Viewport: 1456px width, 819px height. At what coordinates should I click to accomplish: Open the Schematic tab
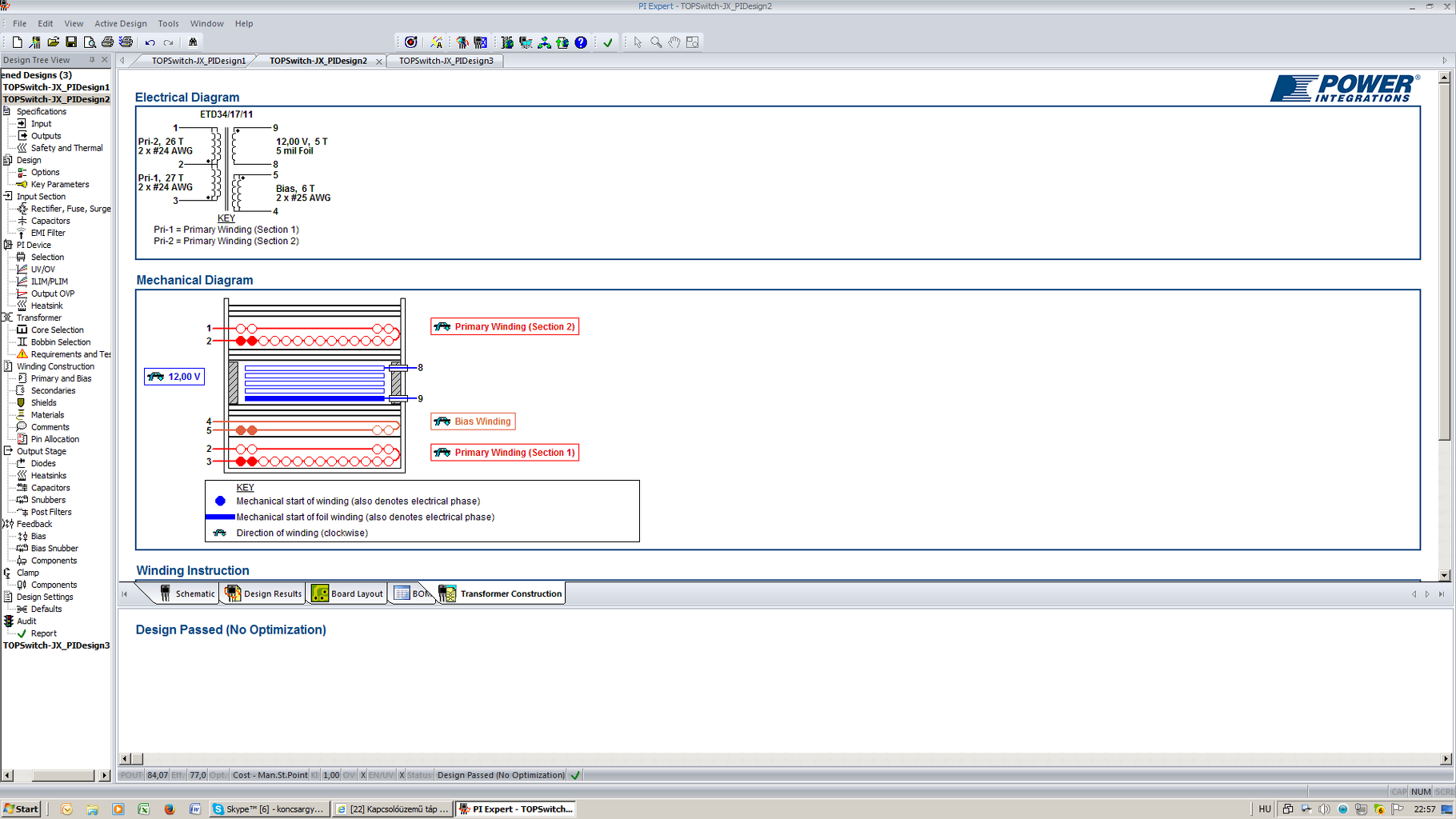coord(187,593)
